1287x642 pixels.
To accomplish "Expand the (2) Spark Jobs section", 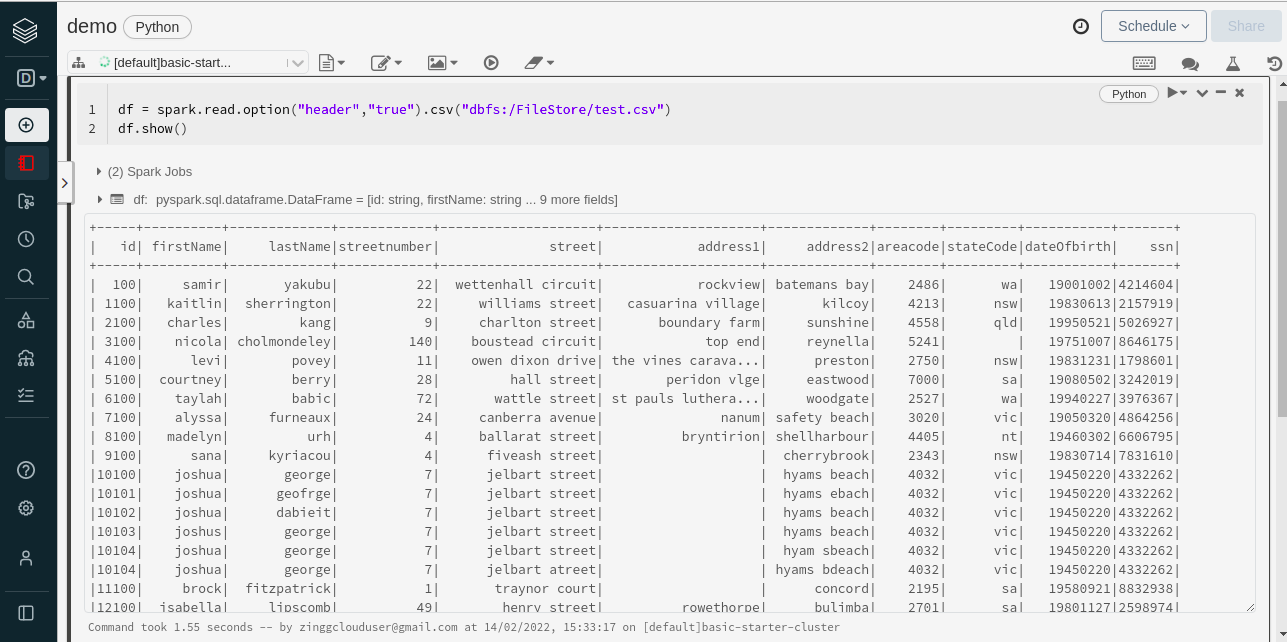I will (x=98, y=171).
